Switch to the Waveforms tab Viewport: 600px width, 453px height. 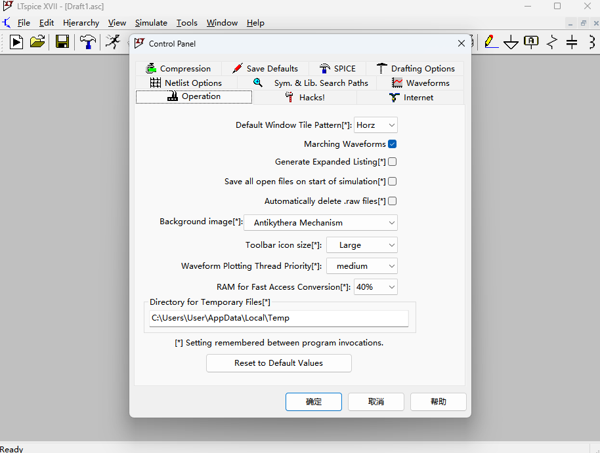[x=420, y=83]
